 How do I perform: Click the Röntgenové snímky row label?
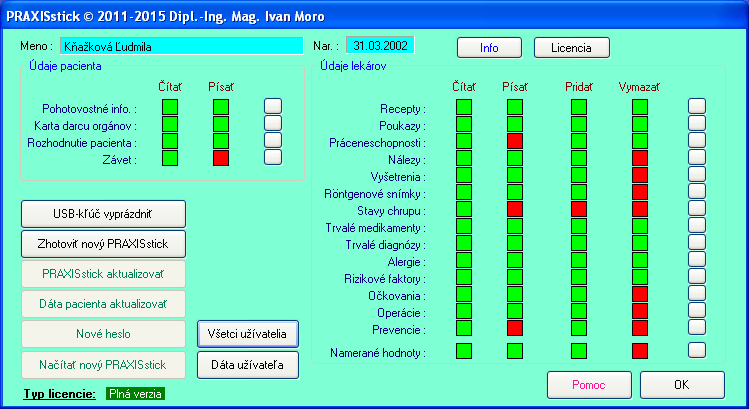point(374,194)
